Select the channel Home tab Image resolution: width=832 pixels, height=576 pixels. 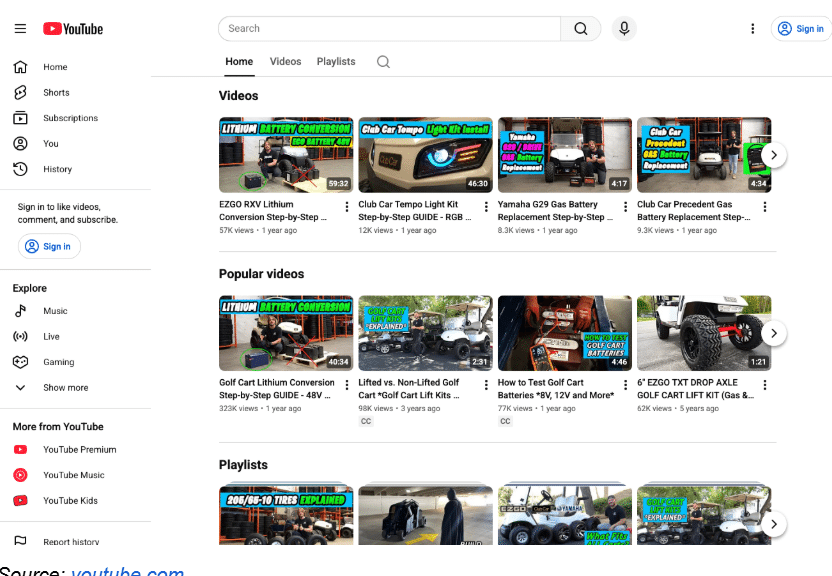(x=239, y=62)
